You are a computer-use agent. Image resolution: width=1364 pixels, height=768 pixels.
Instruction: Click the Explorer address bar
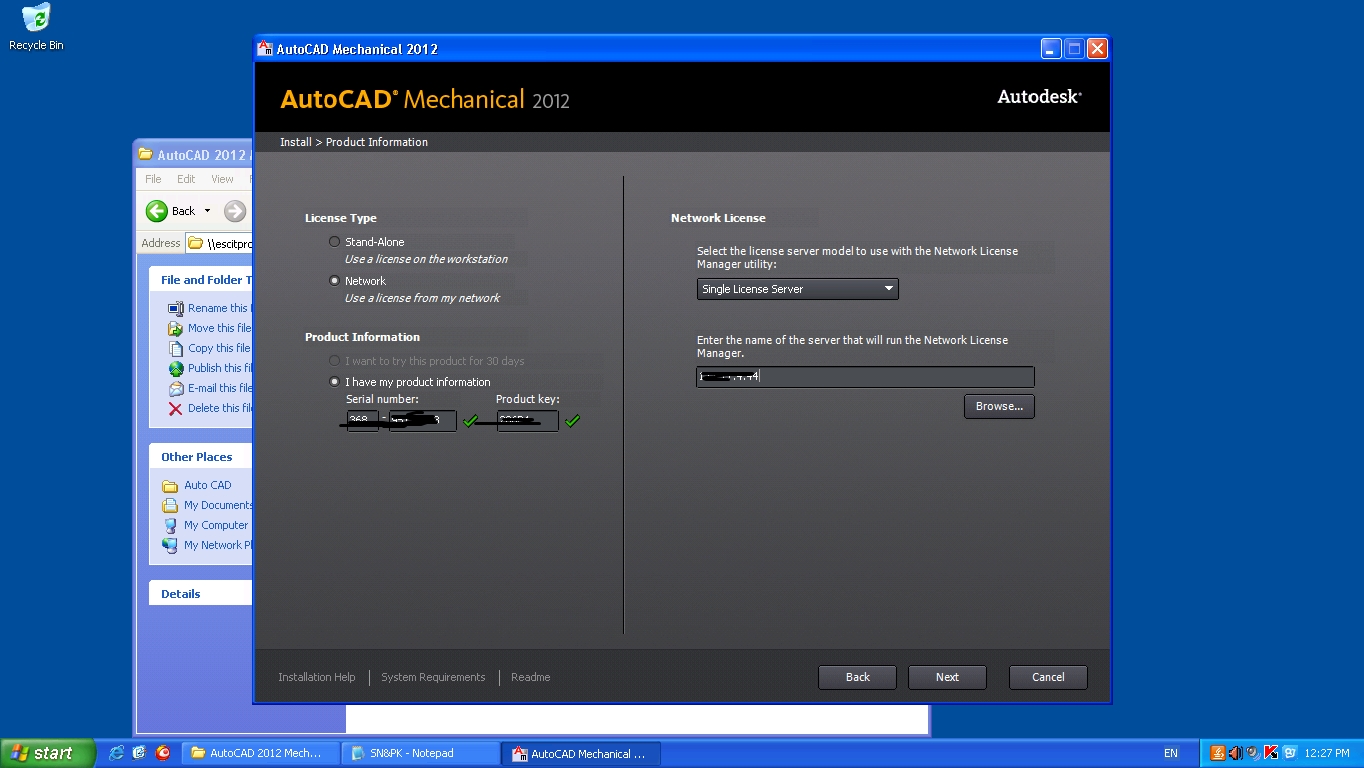(220, 243)
